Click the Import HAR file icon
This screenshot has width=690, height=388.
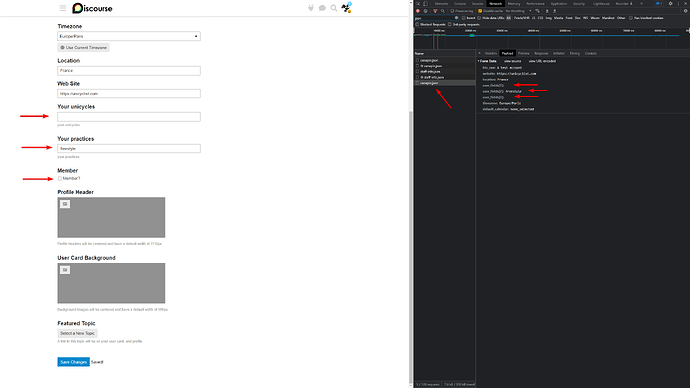[x=547, y=11]
